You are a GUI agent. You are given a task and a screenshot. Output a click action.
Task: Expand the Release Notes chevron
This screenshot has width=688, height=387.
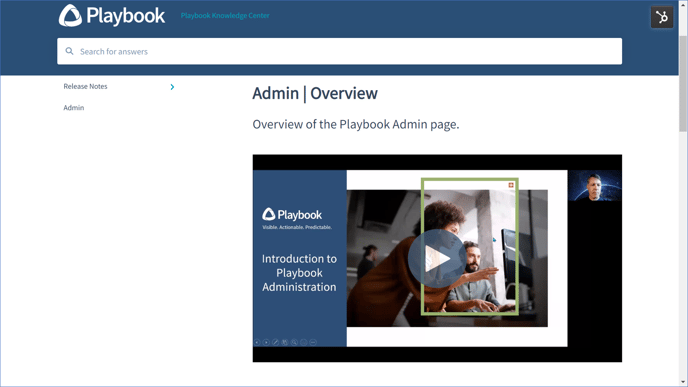coord(172,87)
